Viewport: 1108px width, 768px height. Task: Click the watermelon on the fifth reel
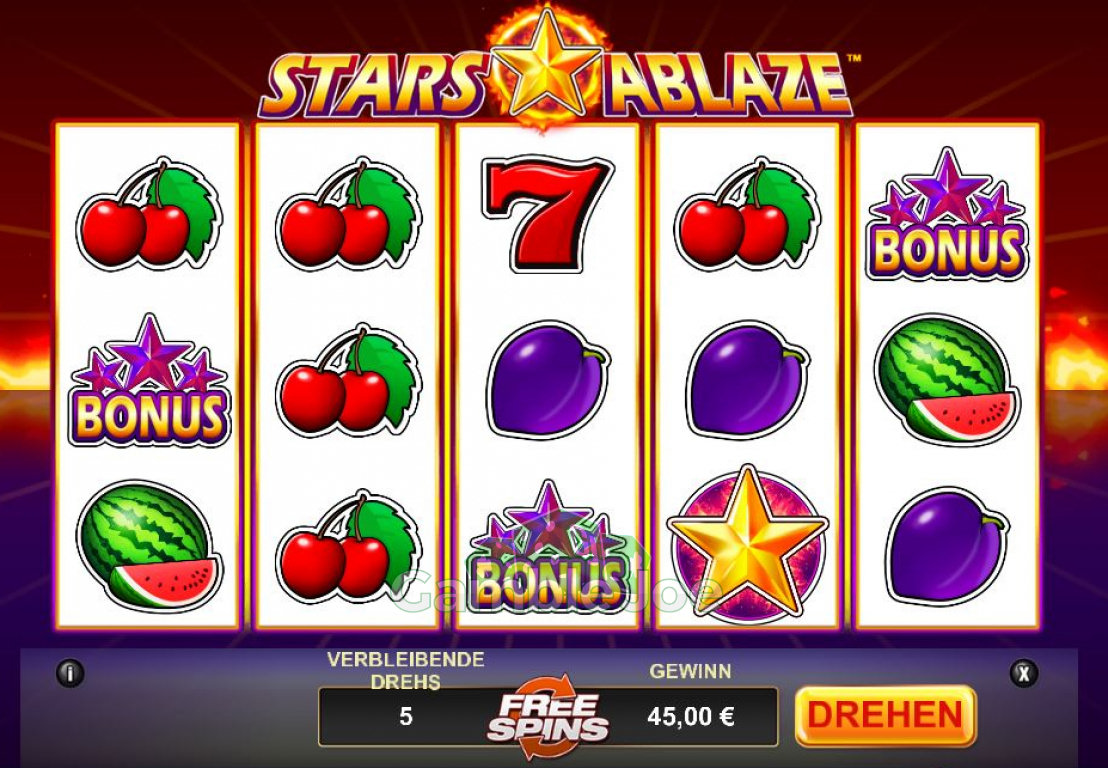[947, 381]
